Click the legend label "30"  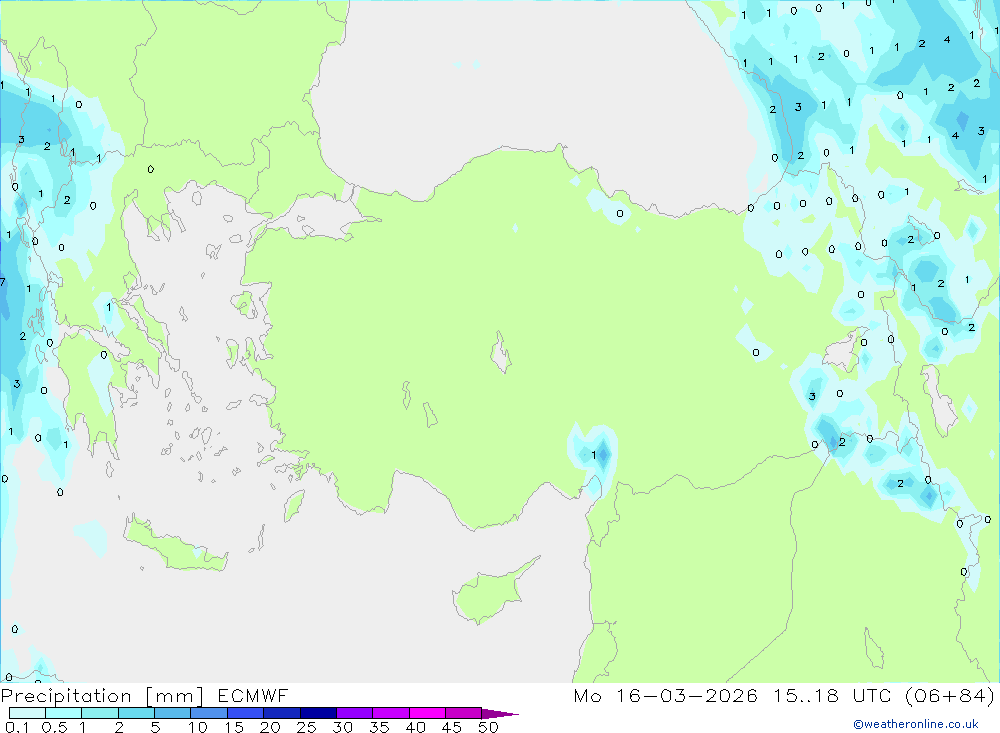[342, 727]
